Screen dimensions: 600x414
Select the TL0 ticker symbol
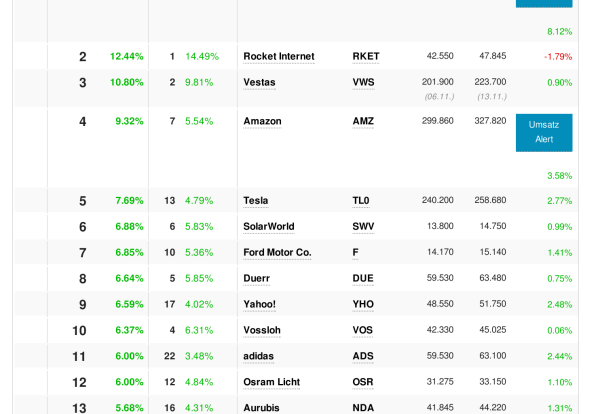361,201
